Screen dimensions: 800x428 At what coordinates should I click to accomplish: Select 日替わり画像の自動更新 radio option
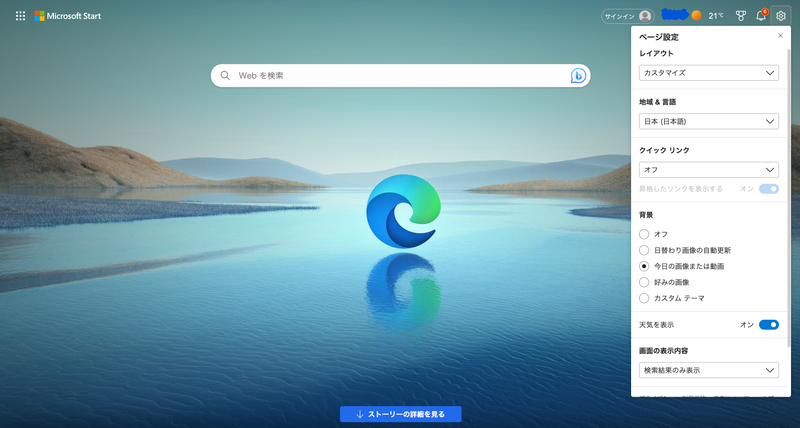coord(644,250)
